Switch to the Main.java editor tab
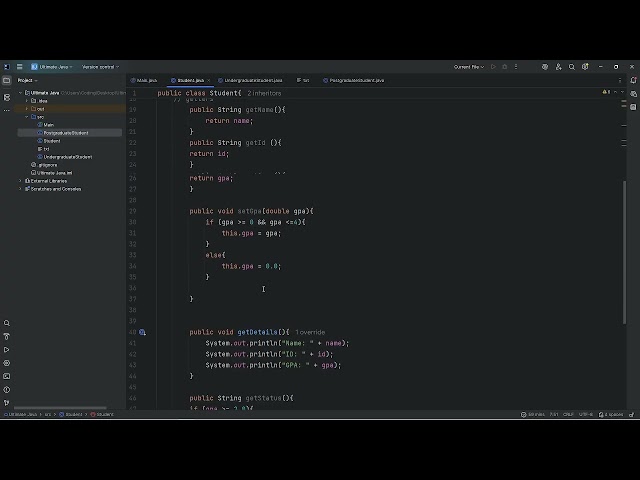Screen dimensions: 640x480 (x=144, y=80)
